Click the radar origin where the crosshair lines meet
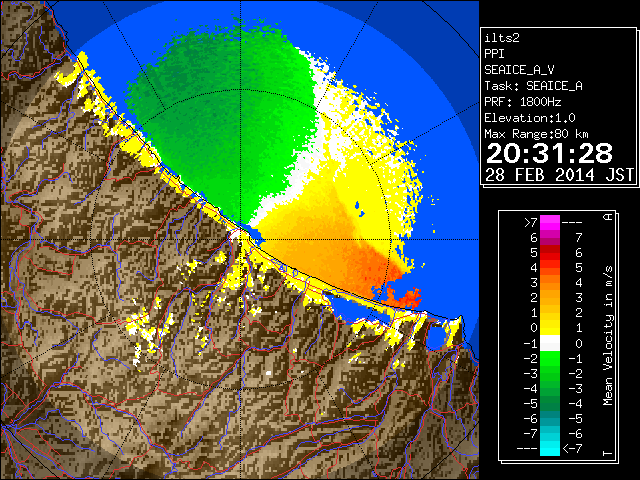The height and width of the screenshot is (480, 640). pos(241,239)
